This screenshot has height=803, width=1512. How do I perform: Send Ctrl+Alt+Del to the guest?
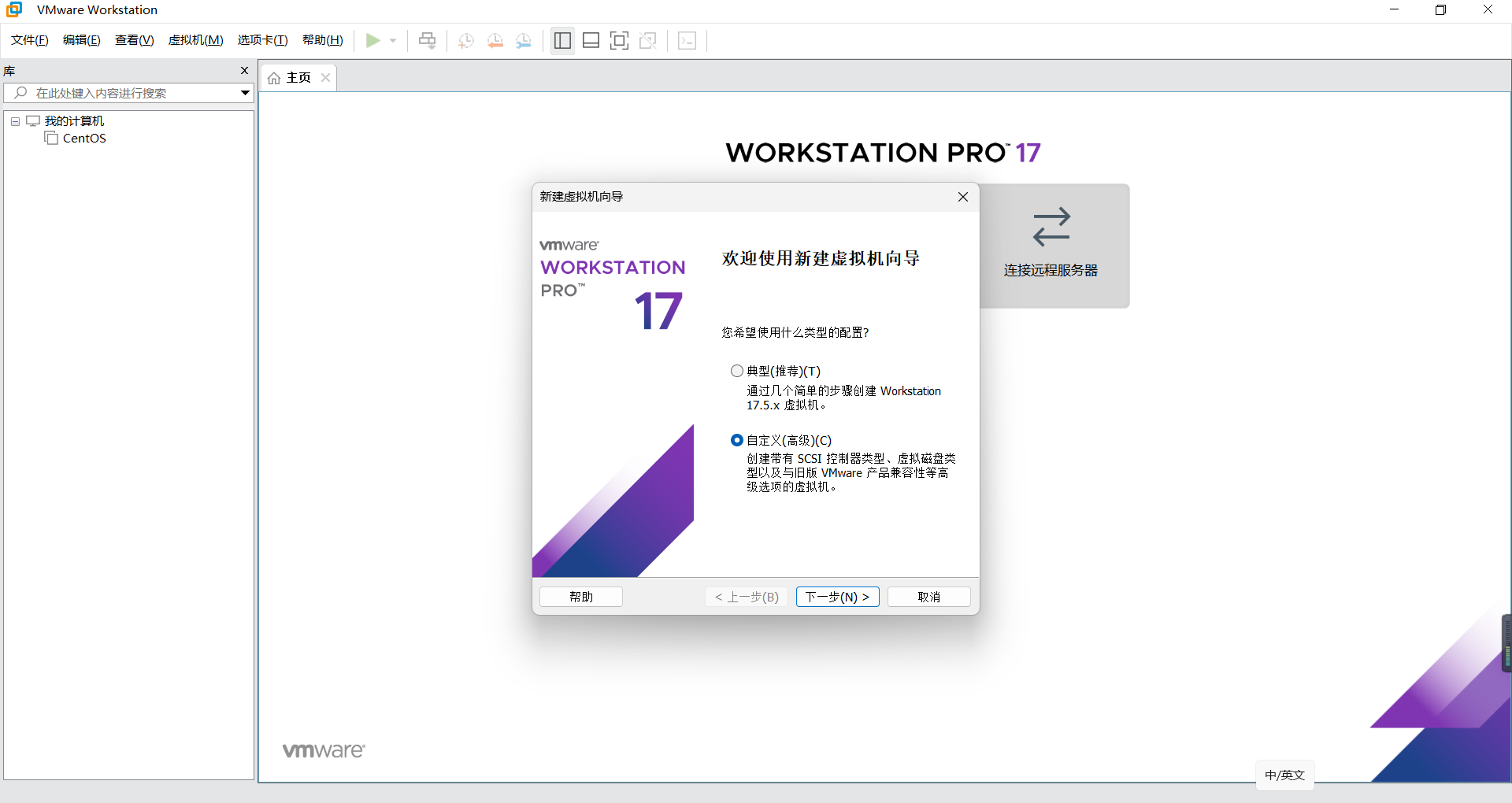[x=426, y=40]
